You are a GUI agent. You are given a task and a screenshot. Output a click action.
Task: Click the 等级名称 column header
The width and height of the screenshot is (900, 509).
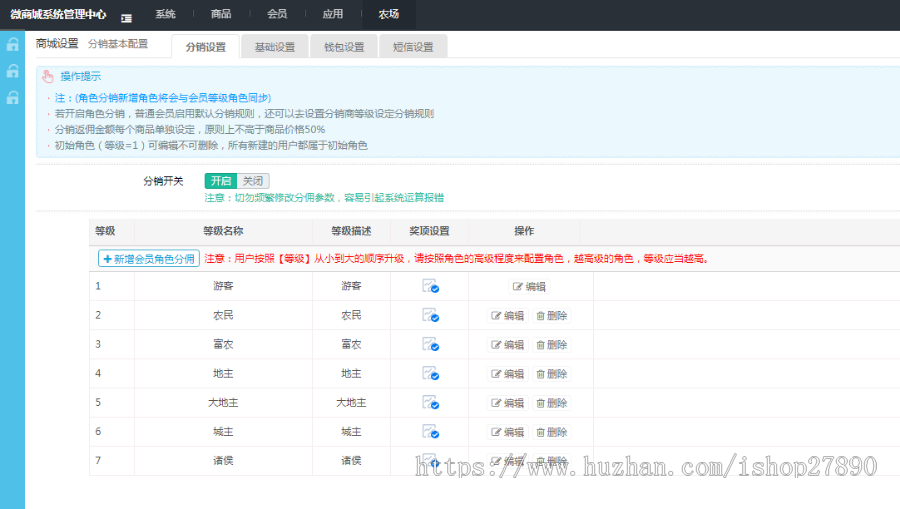223,231
